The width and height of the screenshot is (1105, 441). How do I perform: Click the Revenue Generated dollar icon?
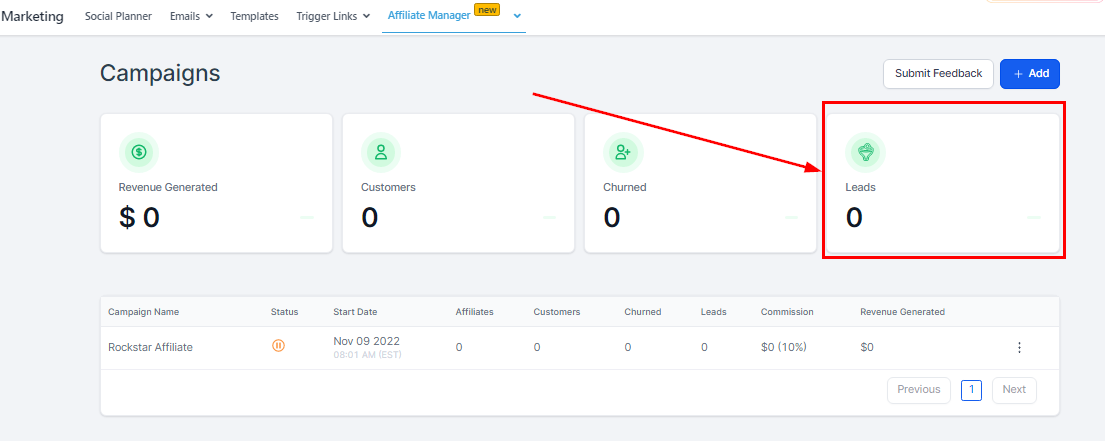pyautogui.click(x=139, y=152)
